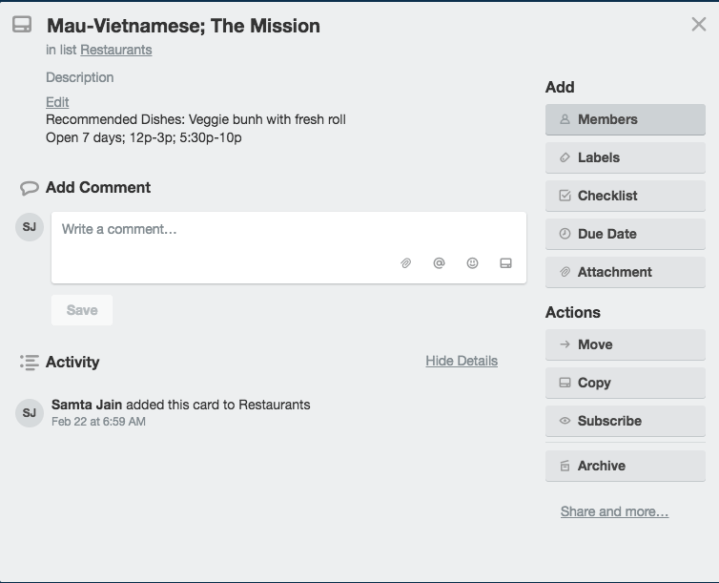This screenshot has width=719, height=583.
Task: Edit the card description
Action: (x=56, y=102)
